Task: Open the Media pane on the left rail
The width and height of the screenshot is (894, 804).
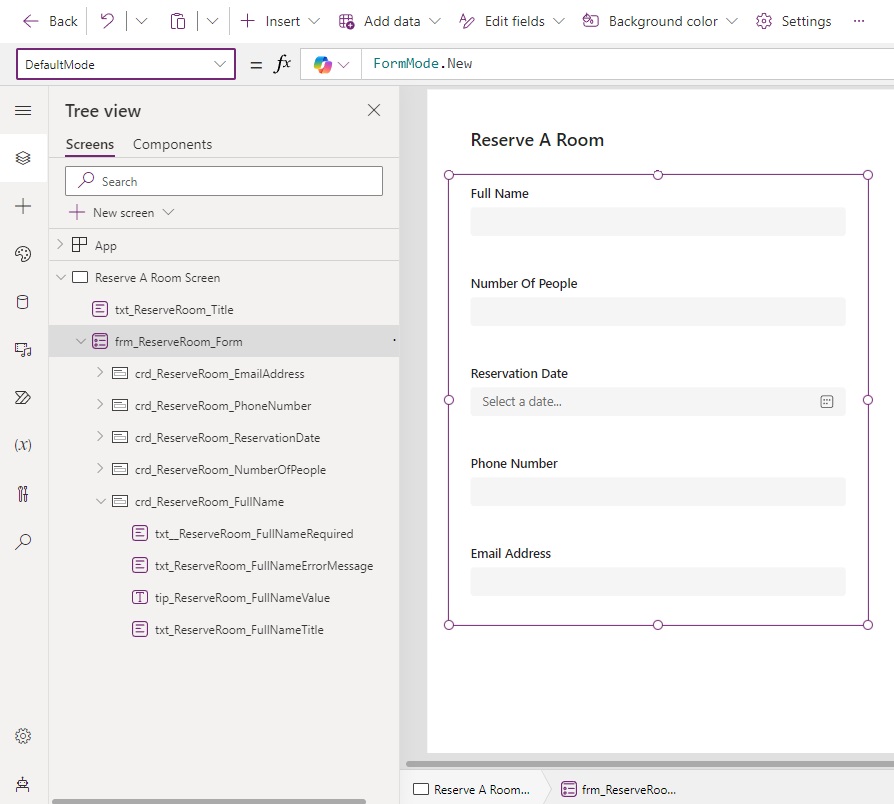Action: click(x=22, y=350)
